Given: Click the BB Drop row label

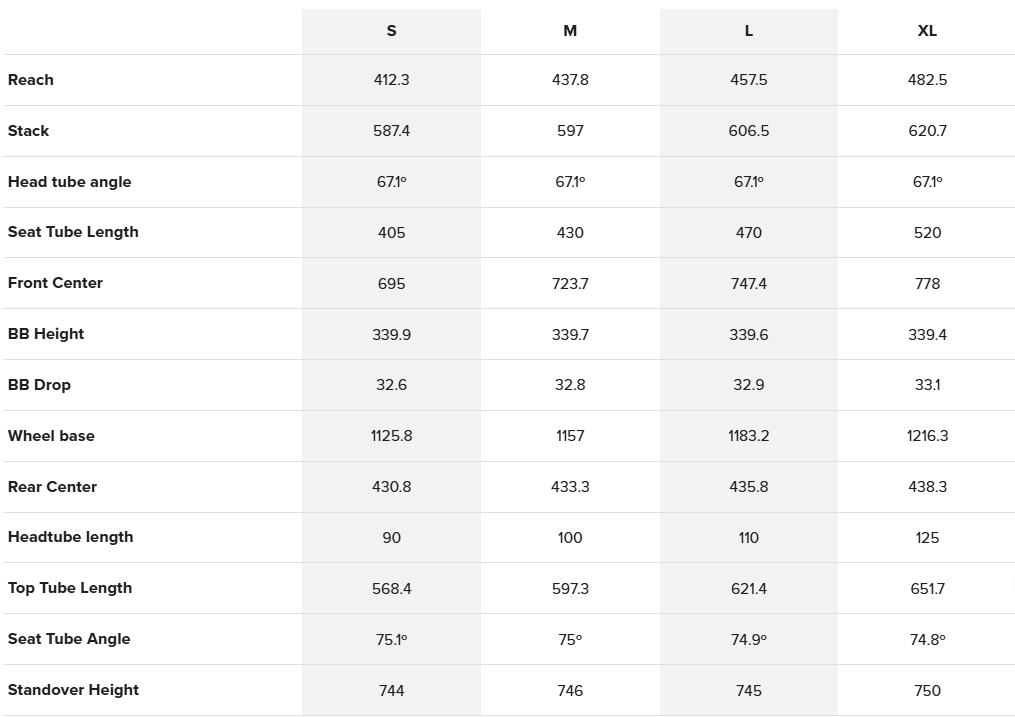Looking at the screenshot, I should click(39, 385).
